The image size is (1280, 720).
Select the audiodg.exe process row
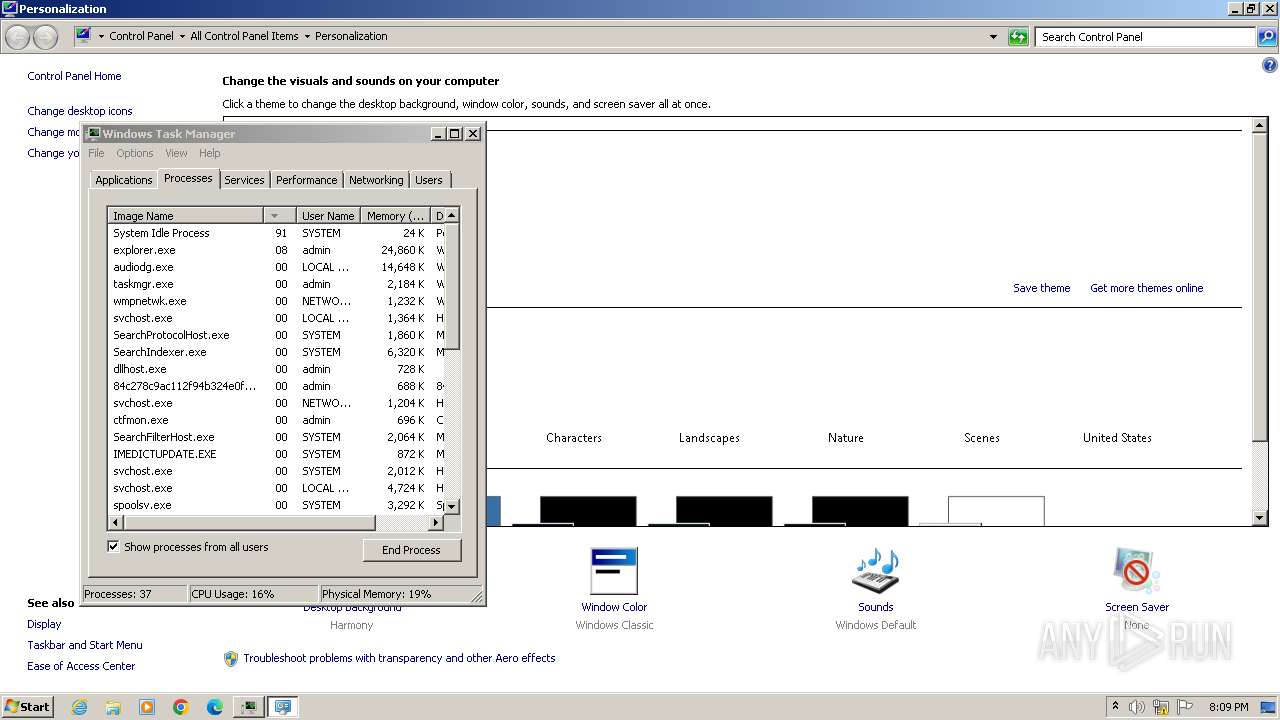pos(276,267)
